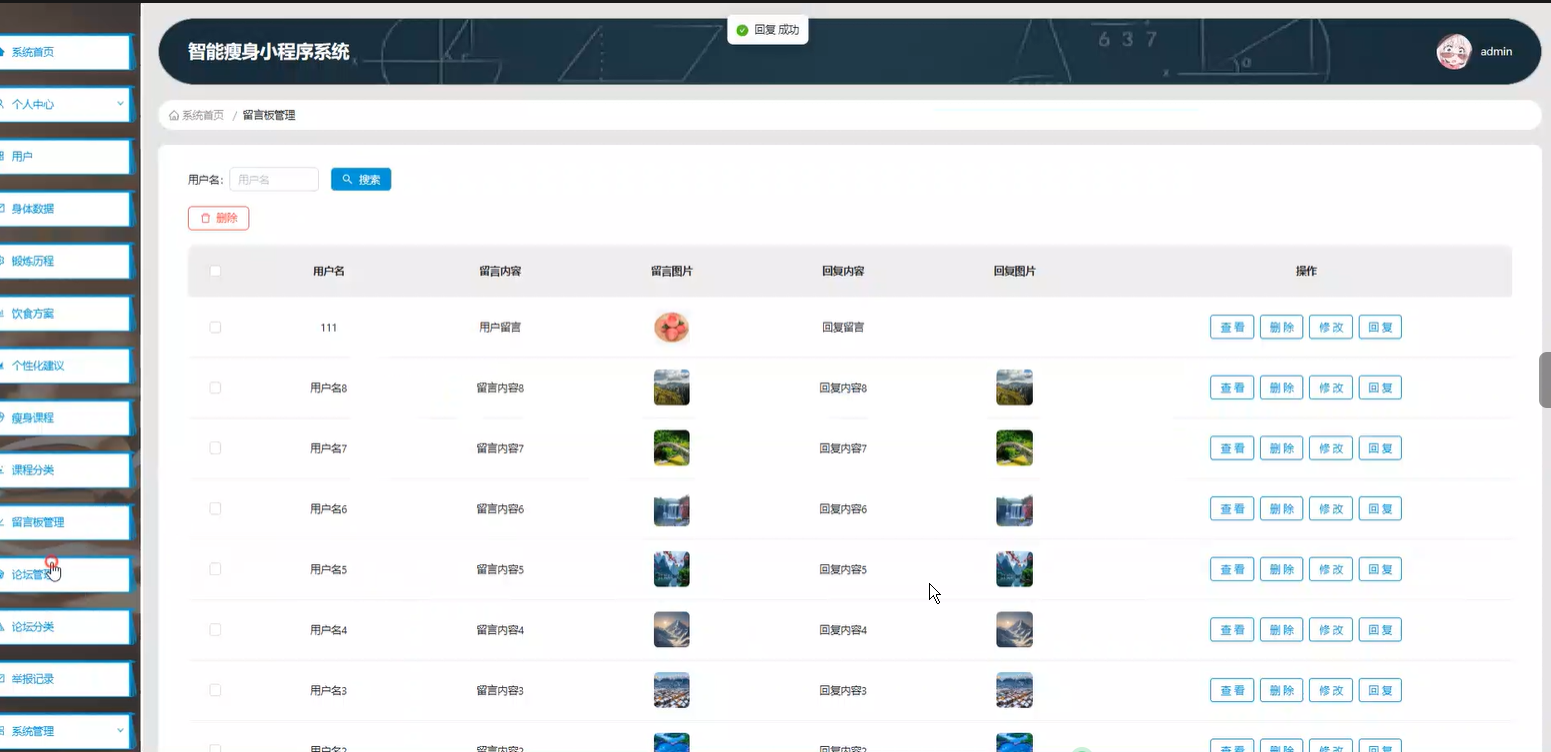Screen dimensions: 1551x752
Task: Click 删除 in the 用户名7 row
Action: click(1281, 448)
